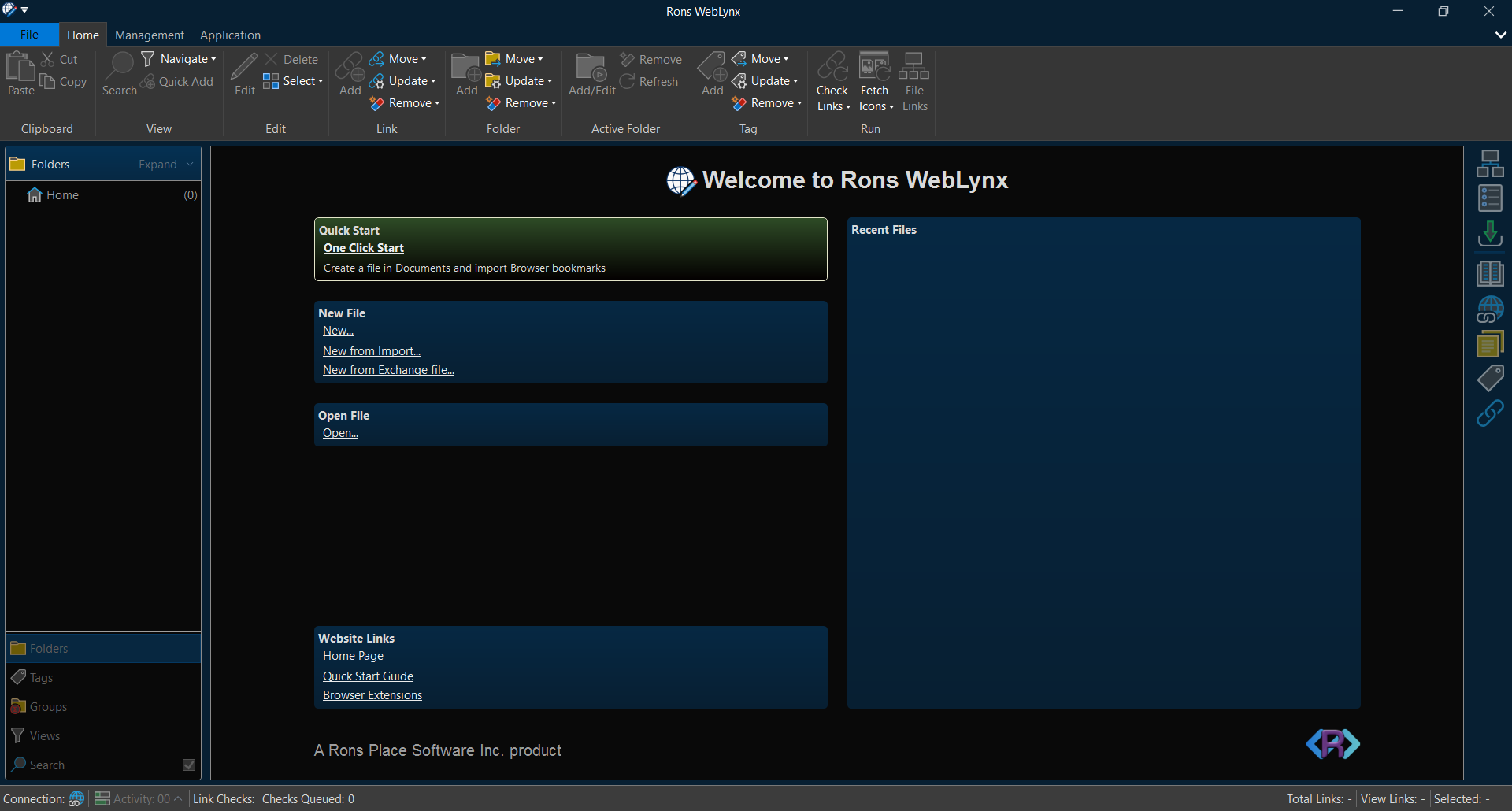Screen dimensions: 1512x811
Task: Click New from Import... link
Action: [372, 350]
